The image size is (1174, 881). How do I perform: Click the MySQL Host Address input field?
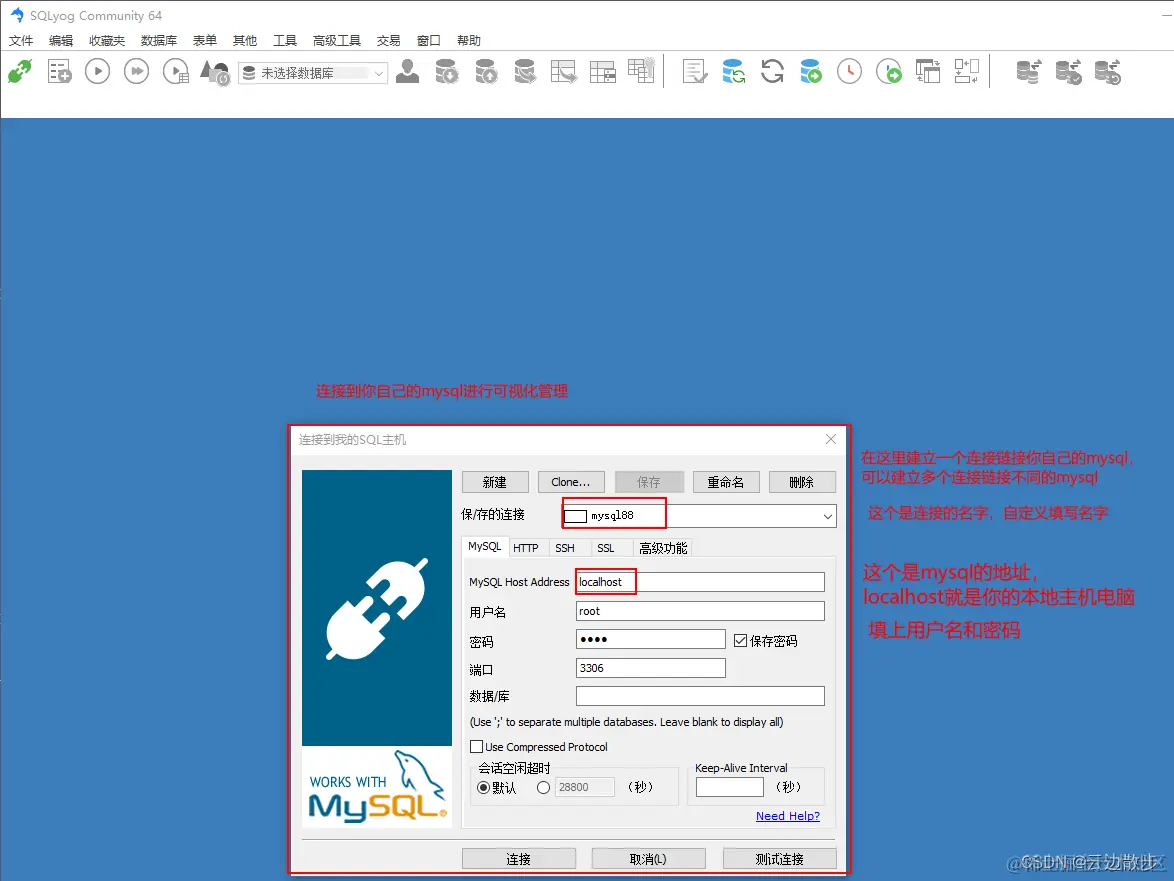tap(700, 582)
